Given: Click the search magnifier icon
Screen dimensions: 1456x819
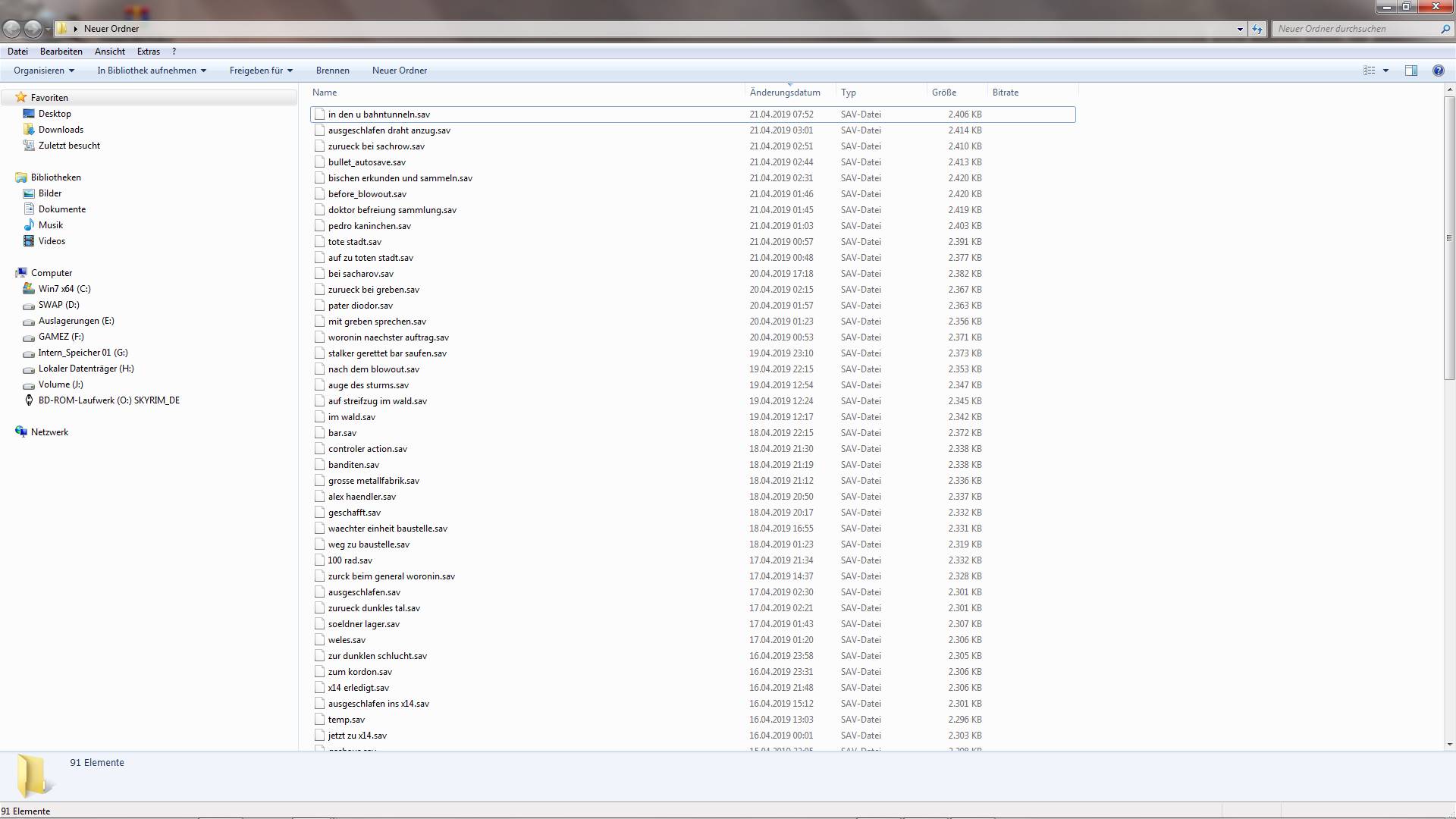Looking at the screenshot, I should (x=1445, y=29).
